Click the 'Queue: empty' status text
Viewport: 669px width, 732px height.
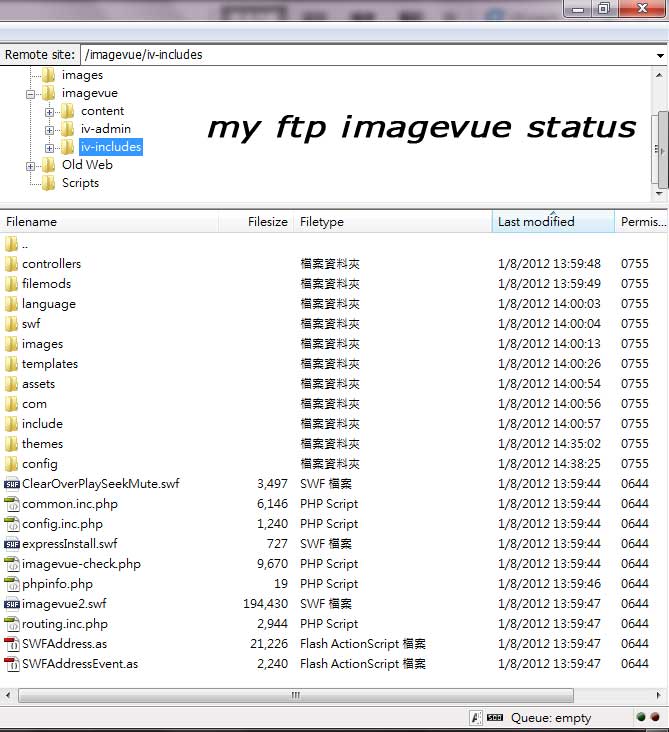tap(551, 718)
